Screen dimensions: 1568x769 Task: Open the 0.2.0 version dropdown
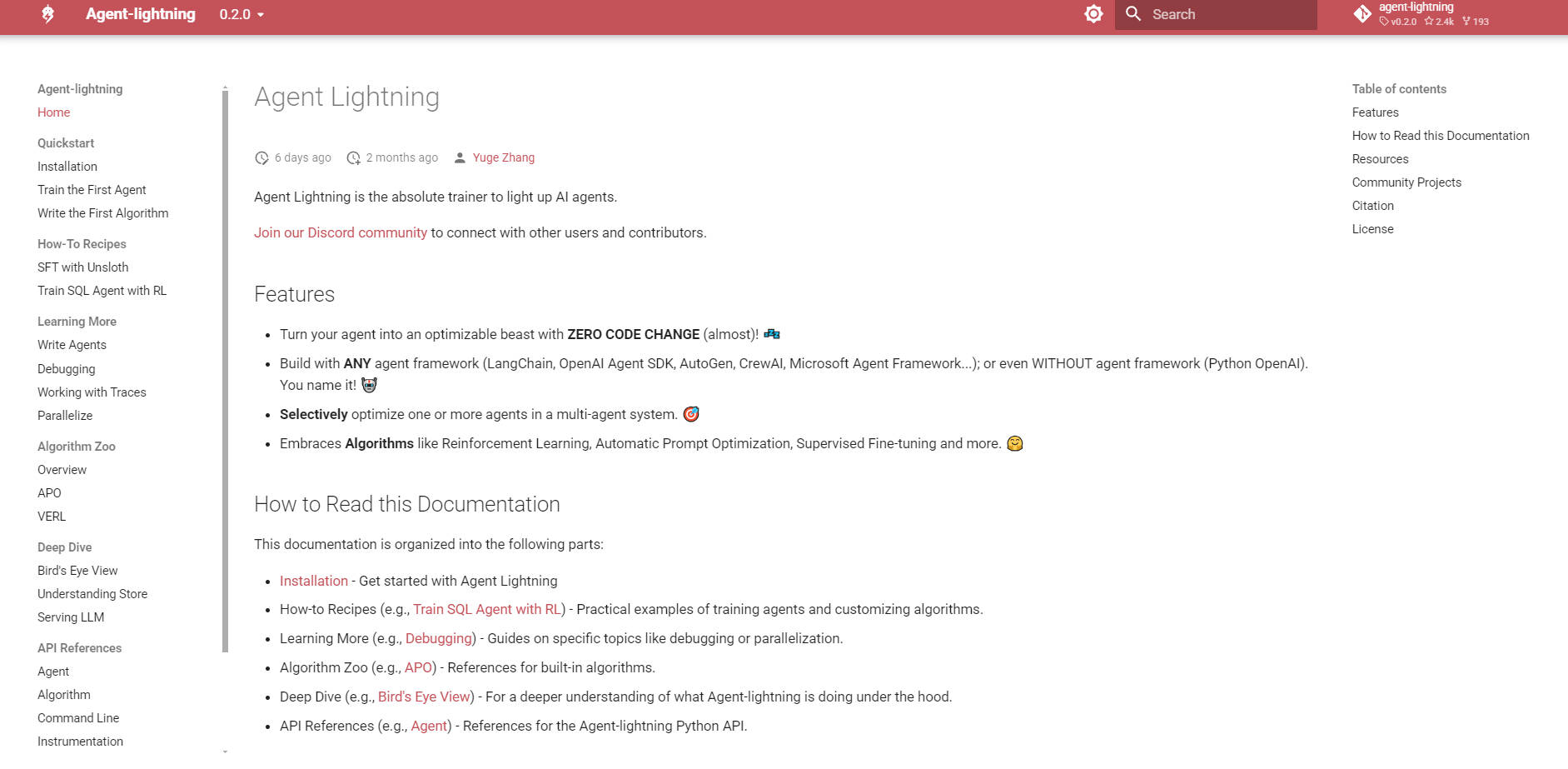coord(241,14)
